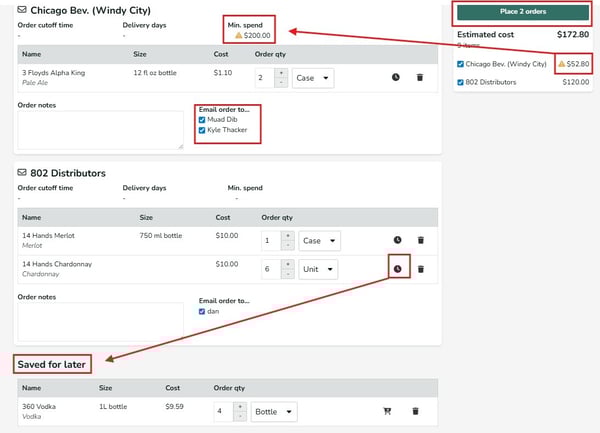Toggle Kyle Thacker email checkbox
600x433 pixels.
click(x=203, y=131)
